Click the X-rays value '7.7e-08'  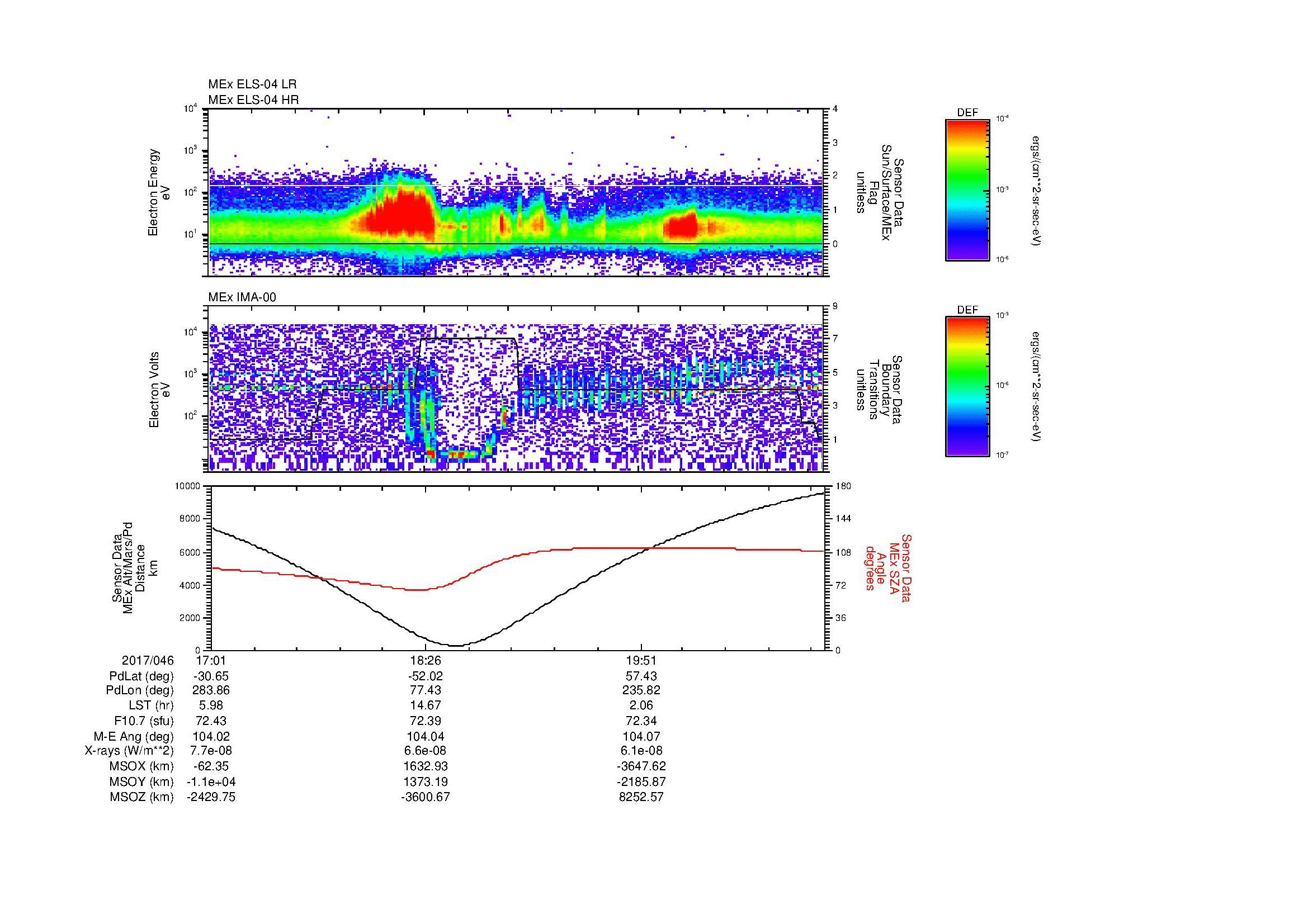[211, 751]
